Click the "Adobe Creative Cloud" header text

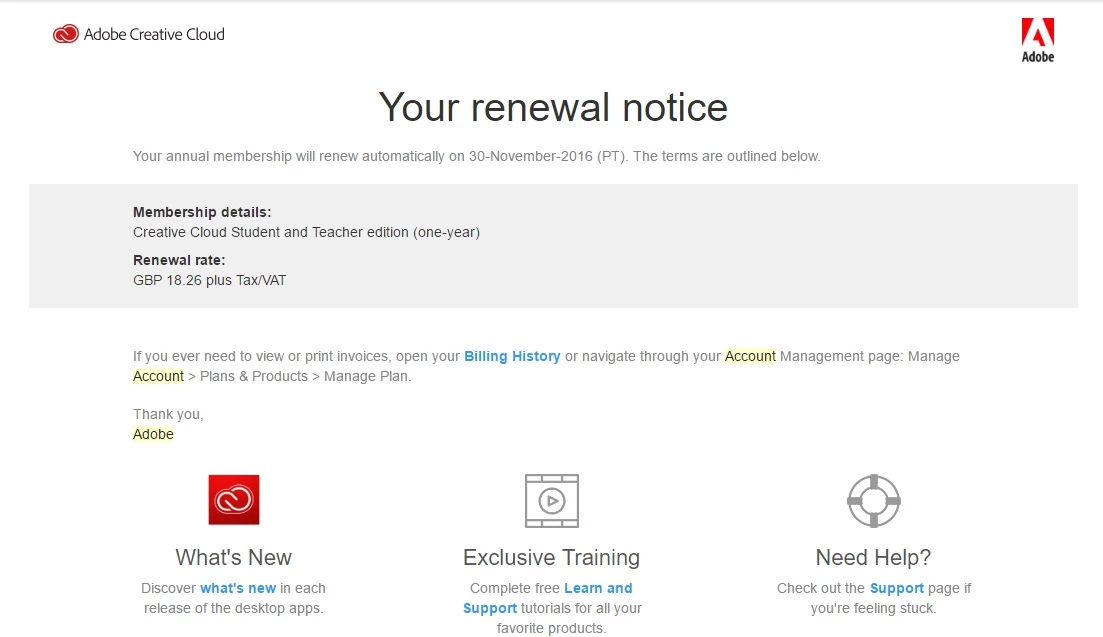154,34
